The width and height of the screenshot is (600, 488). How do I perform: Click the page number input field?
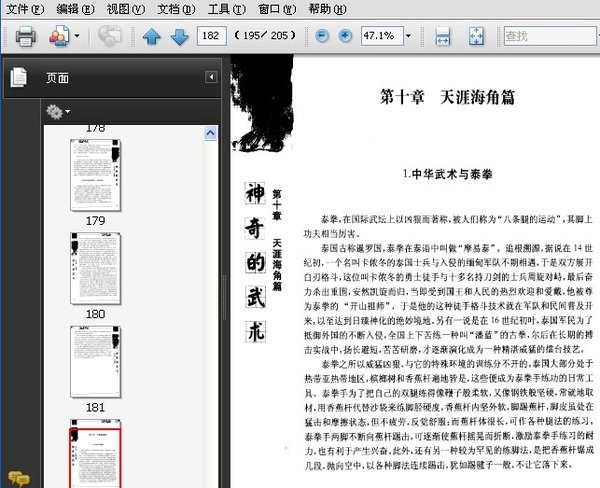pyautogui.click(x=211, y=37)
